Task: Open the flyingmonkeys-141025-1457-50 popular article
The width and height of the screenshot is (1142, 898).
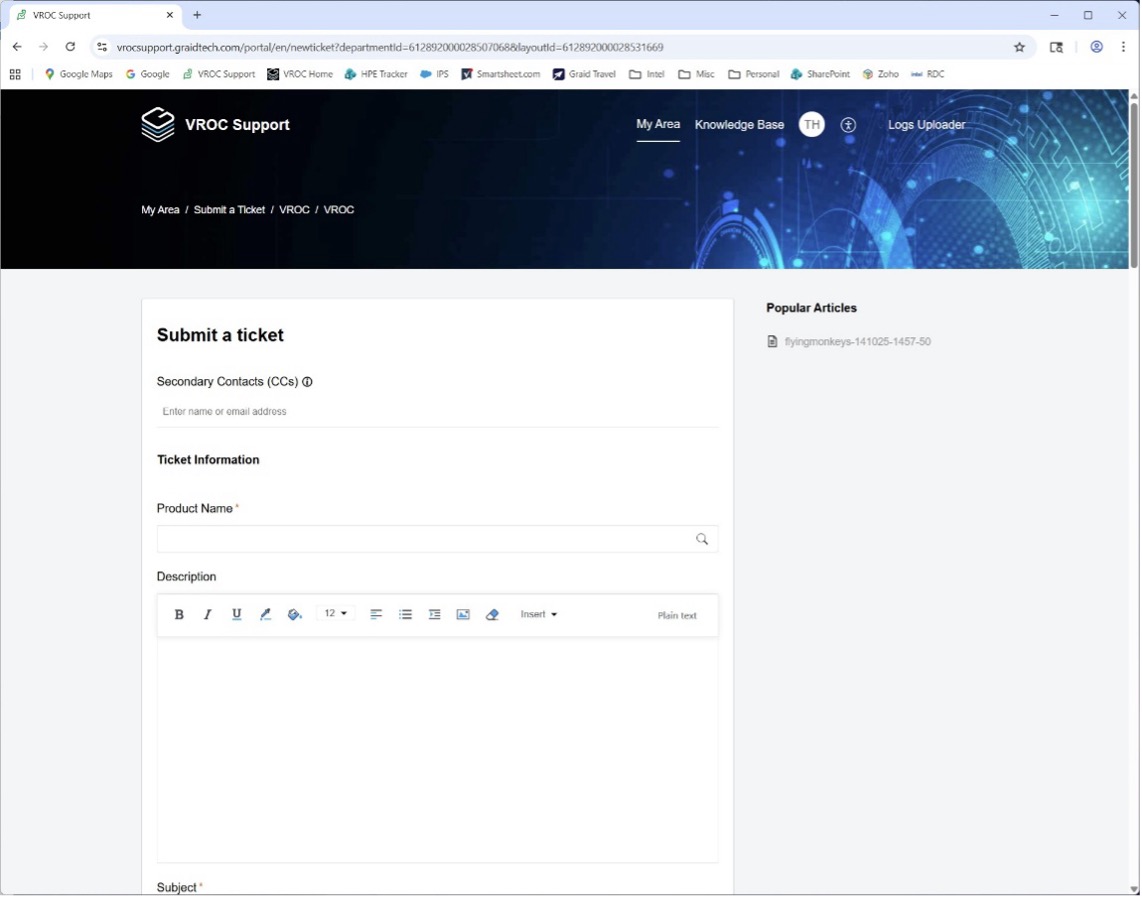Action: [857, 342]
